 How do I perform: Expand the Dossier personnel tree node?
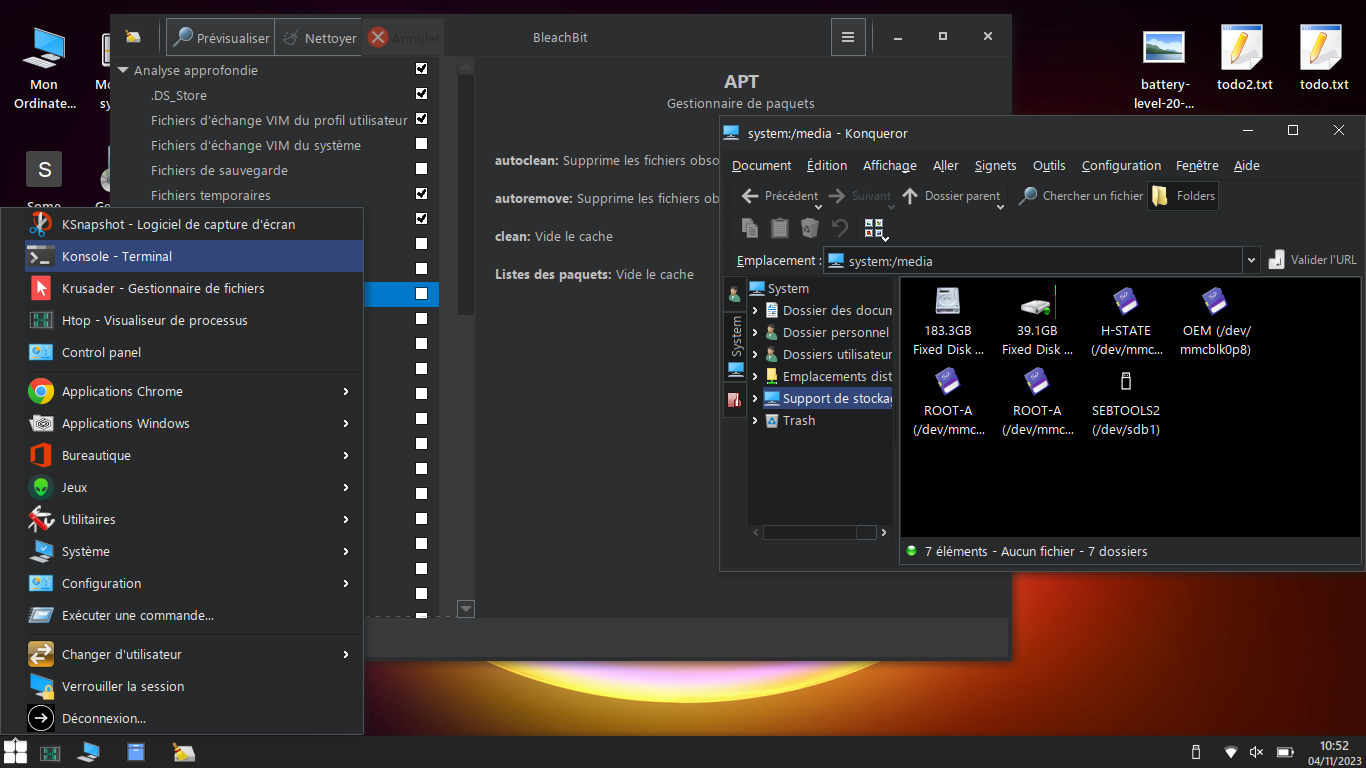755,333
